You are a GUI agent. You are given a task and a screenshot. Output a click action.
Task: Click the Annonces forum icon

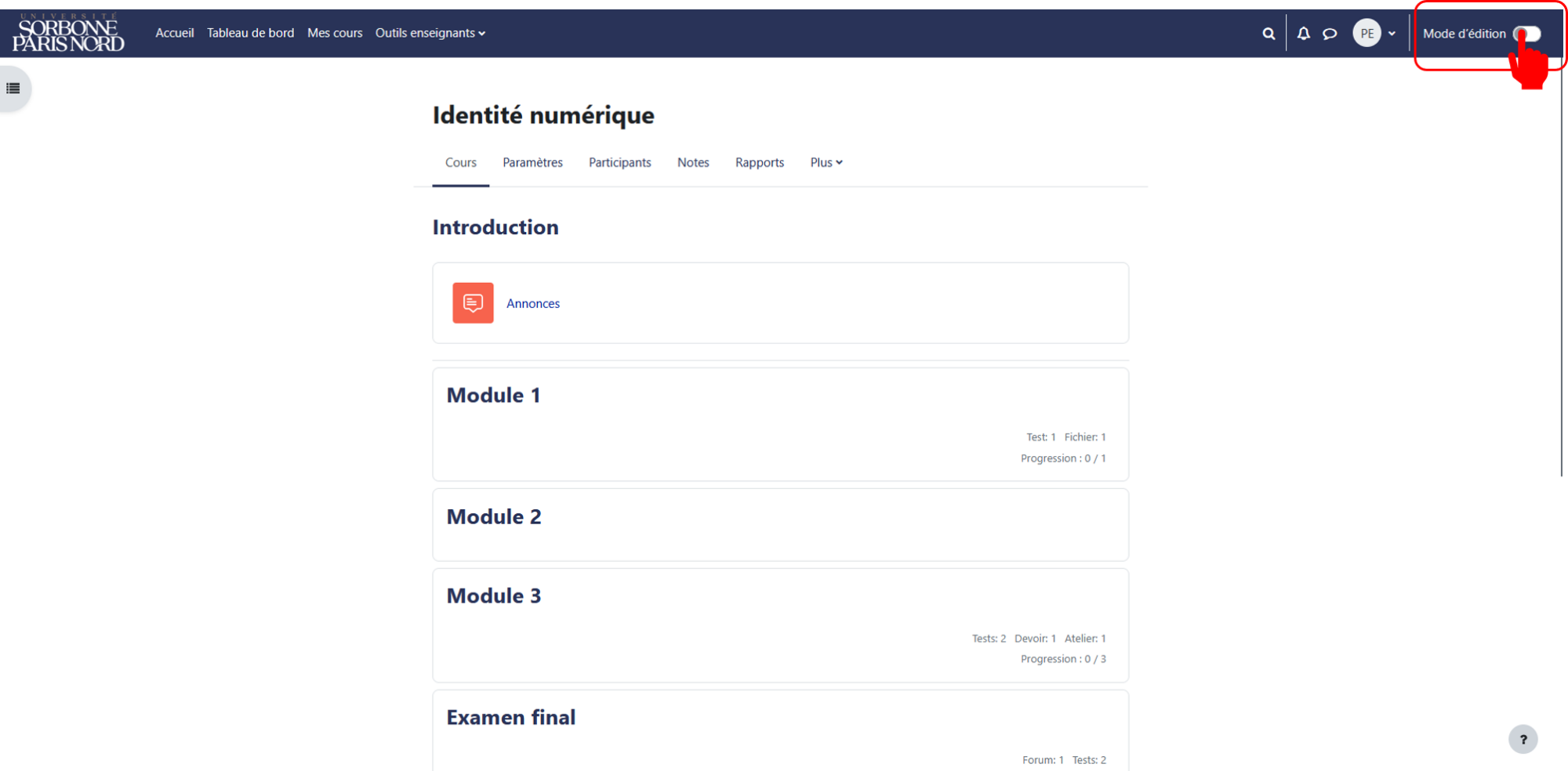[473, 302]
